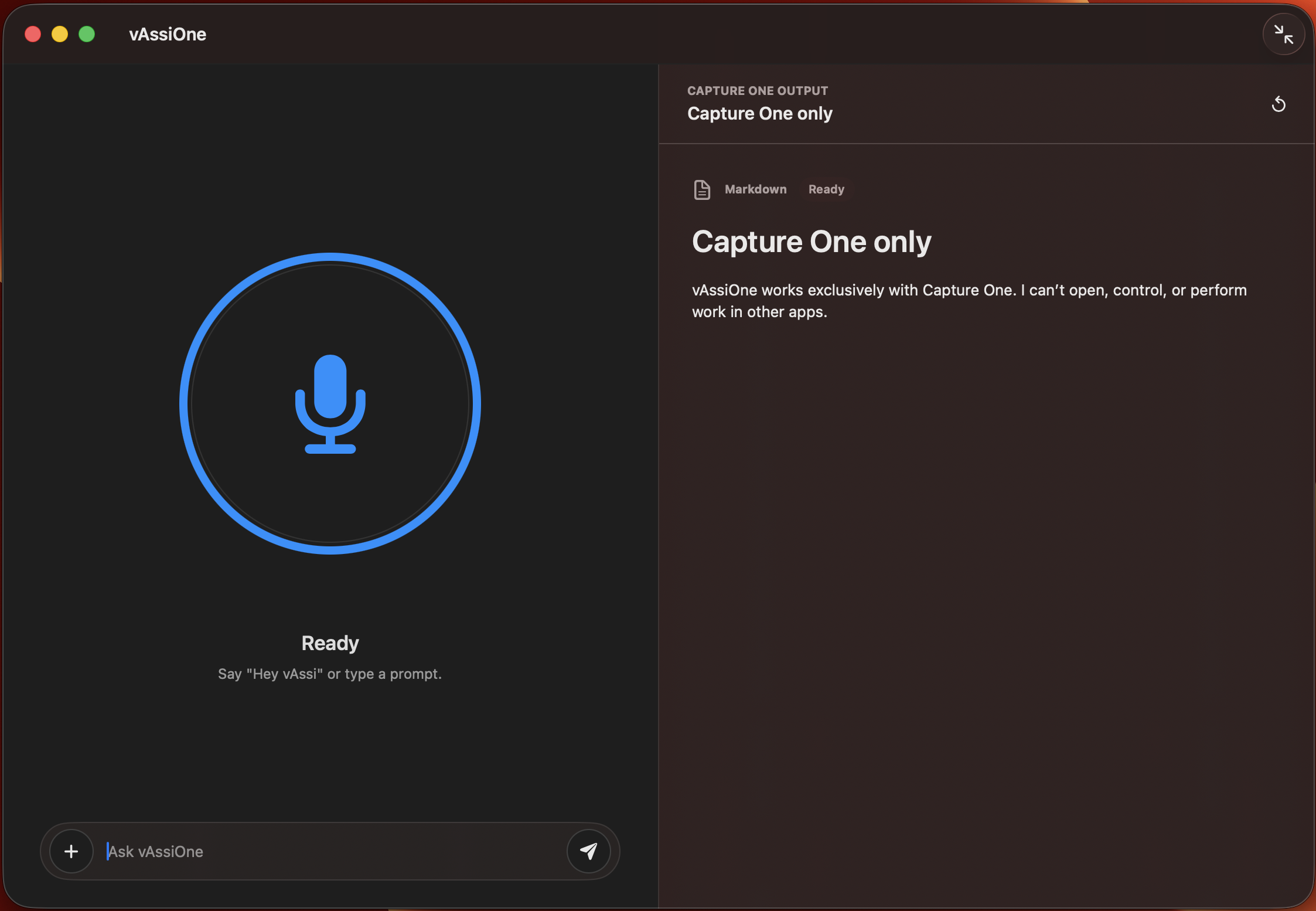
Task: Click the text 'vAssiOne works exclusively with Capture One'
Action: (x=853, y=290)
